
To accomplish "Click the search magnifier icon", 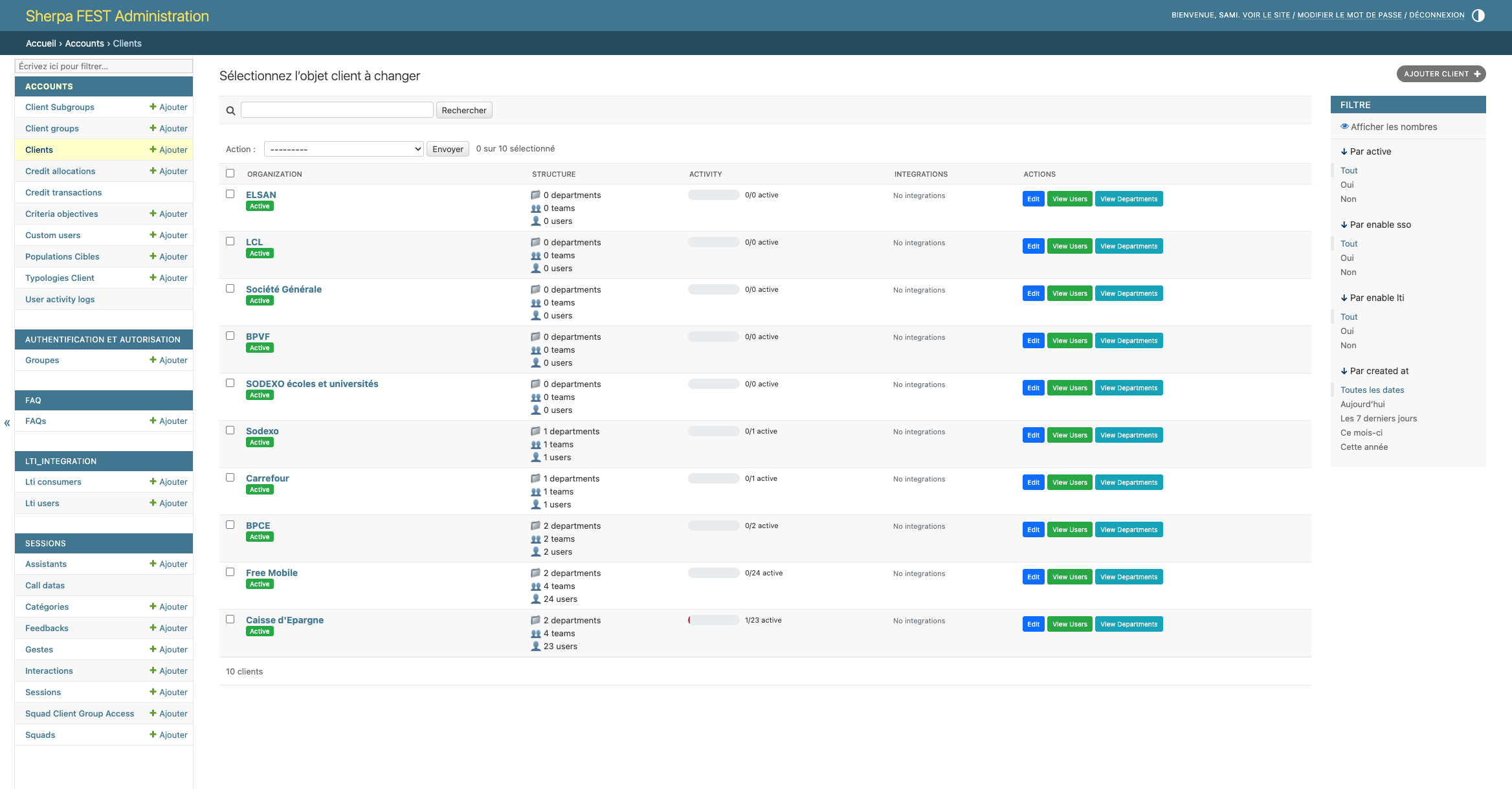I will [x=230, y=111].
